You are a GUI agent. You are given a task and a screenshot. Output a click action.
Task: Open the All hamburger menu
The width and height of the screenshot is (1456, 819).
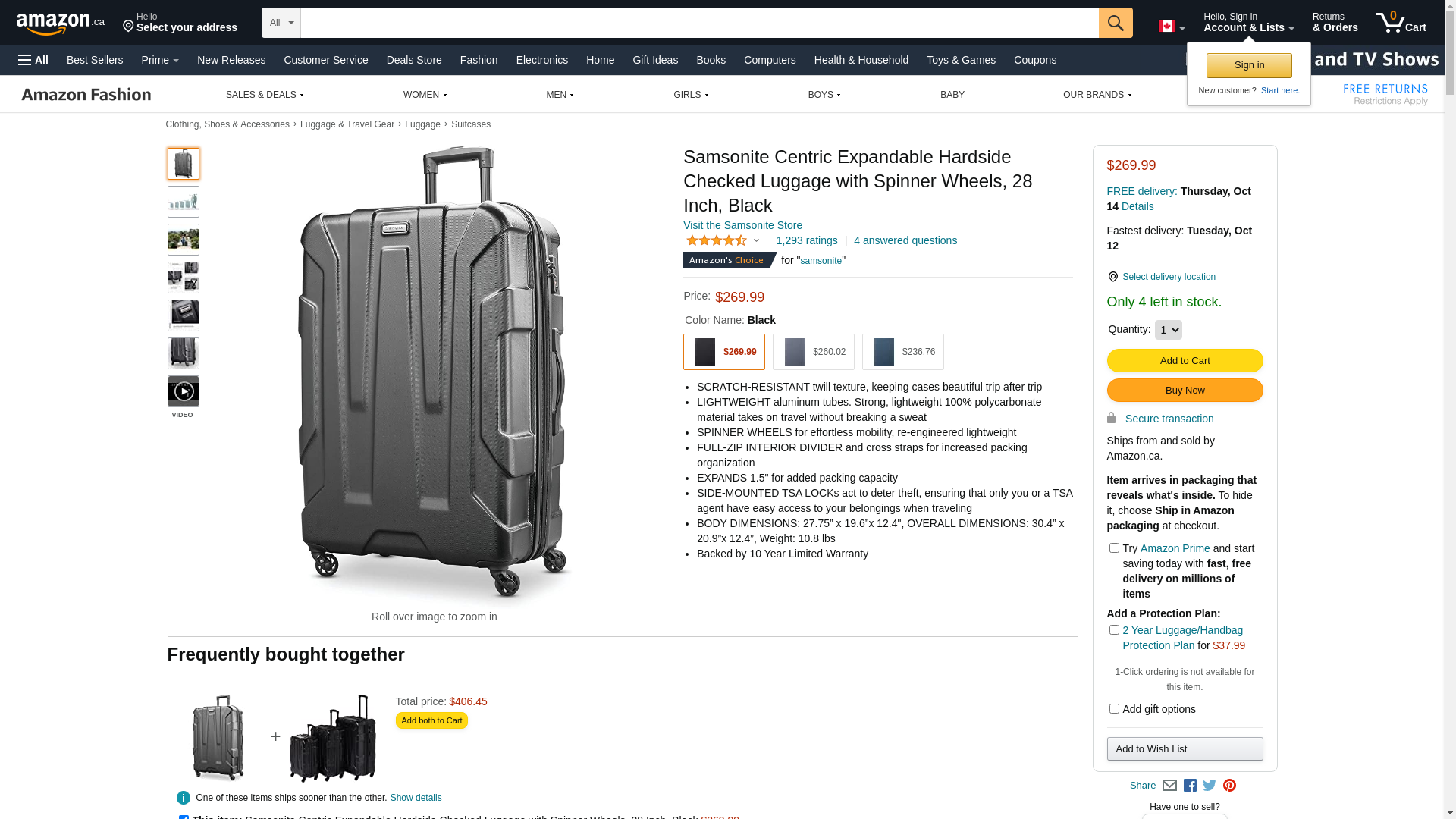(x=33, y=60)
